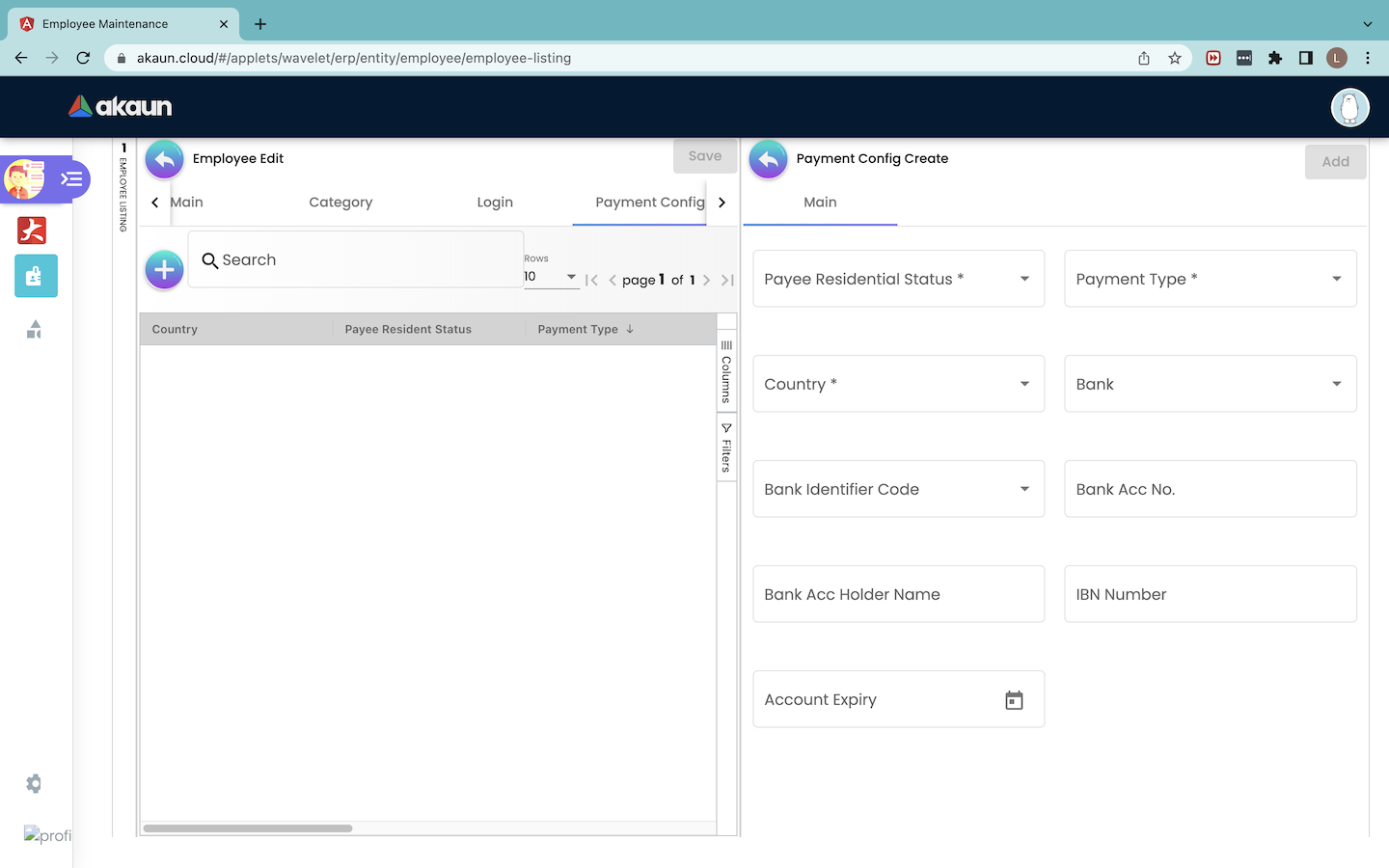Click the sidebar menu toggle icon

click(x=71, y=179)
